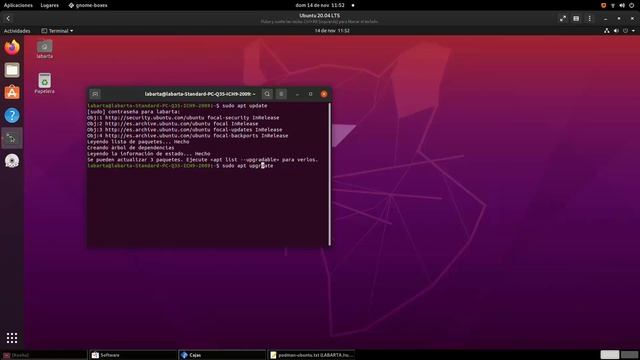
Task: Click 'Leyendo lista de paquetes... Hecho'
Action: coord(138,142)
